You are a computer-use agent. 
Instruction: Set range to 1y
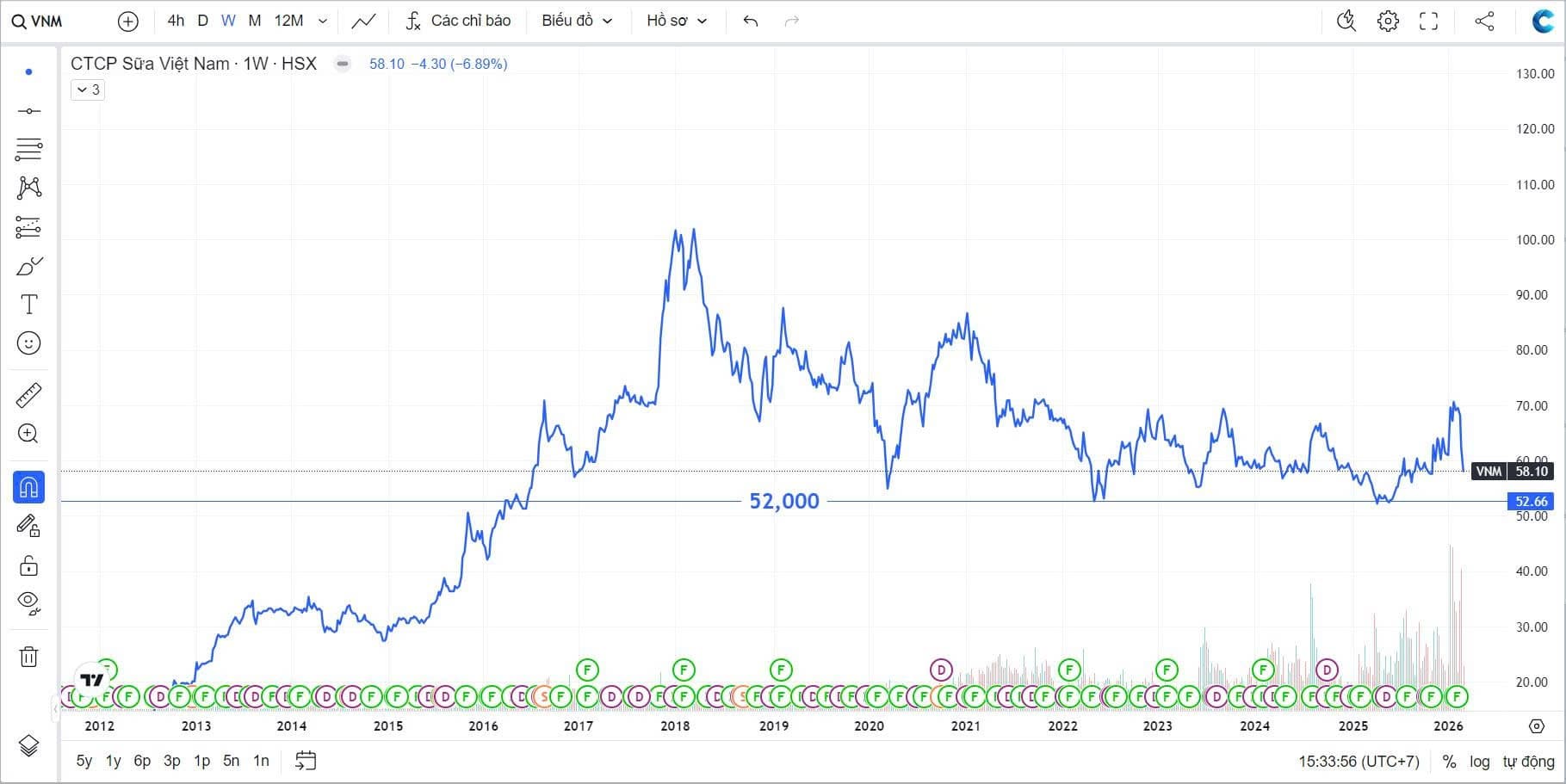[114, 761]
